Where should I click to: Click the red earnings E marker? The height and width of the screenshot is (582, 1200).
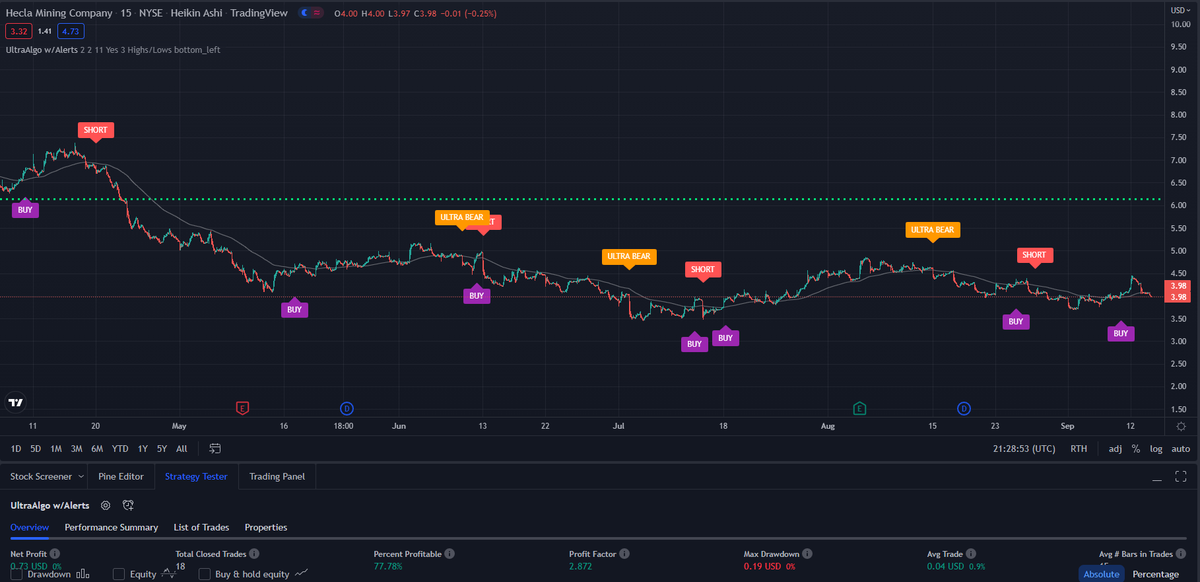point(242,408)
